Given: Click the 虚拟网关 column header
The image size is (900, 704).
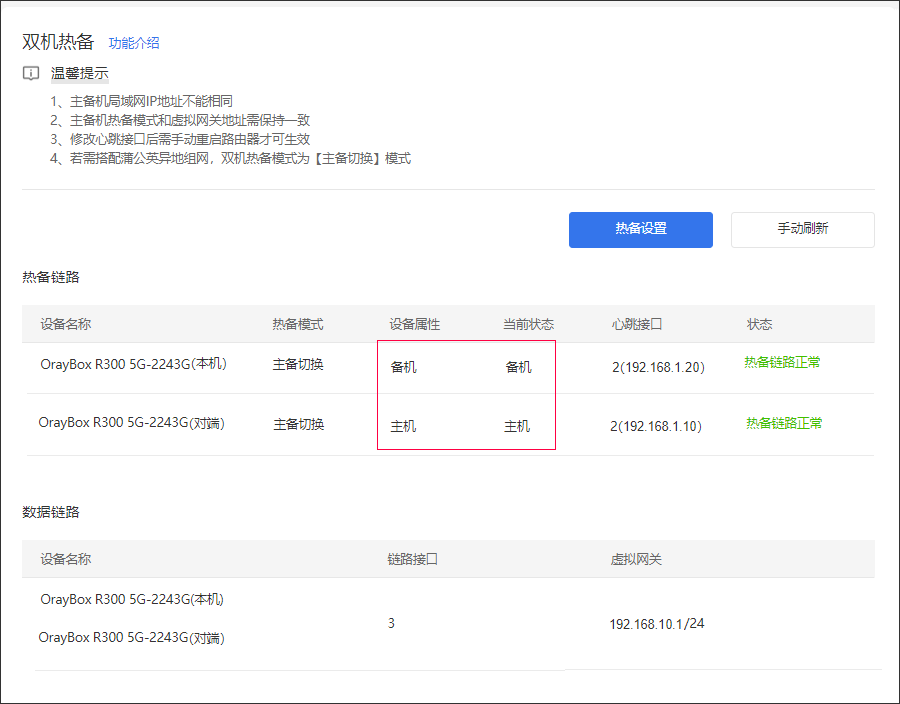Looking at the screenshot, I should tap(636, 559).
